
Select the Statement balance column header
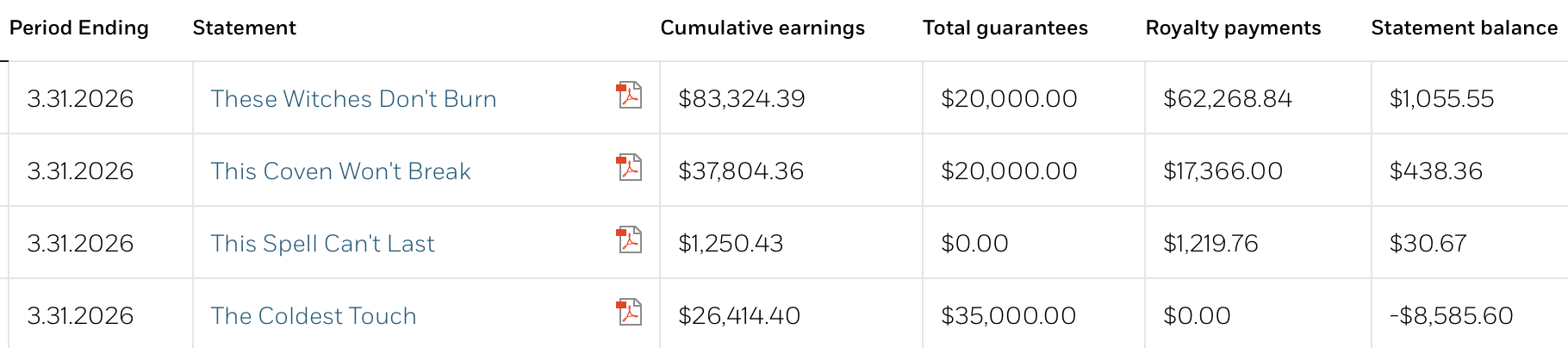tap(1464, 28)
